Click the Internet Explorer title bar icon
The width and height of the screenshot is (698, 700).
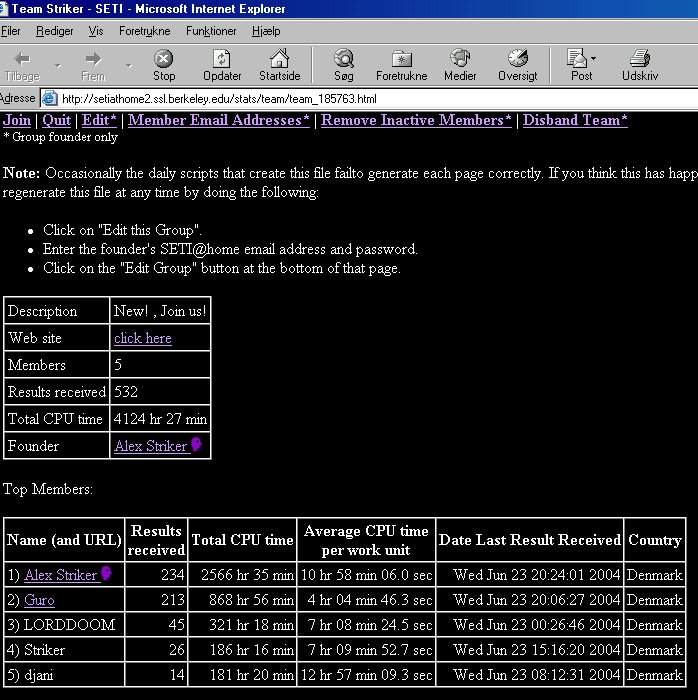click(x=4, y=8)
